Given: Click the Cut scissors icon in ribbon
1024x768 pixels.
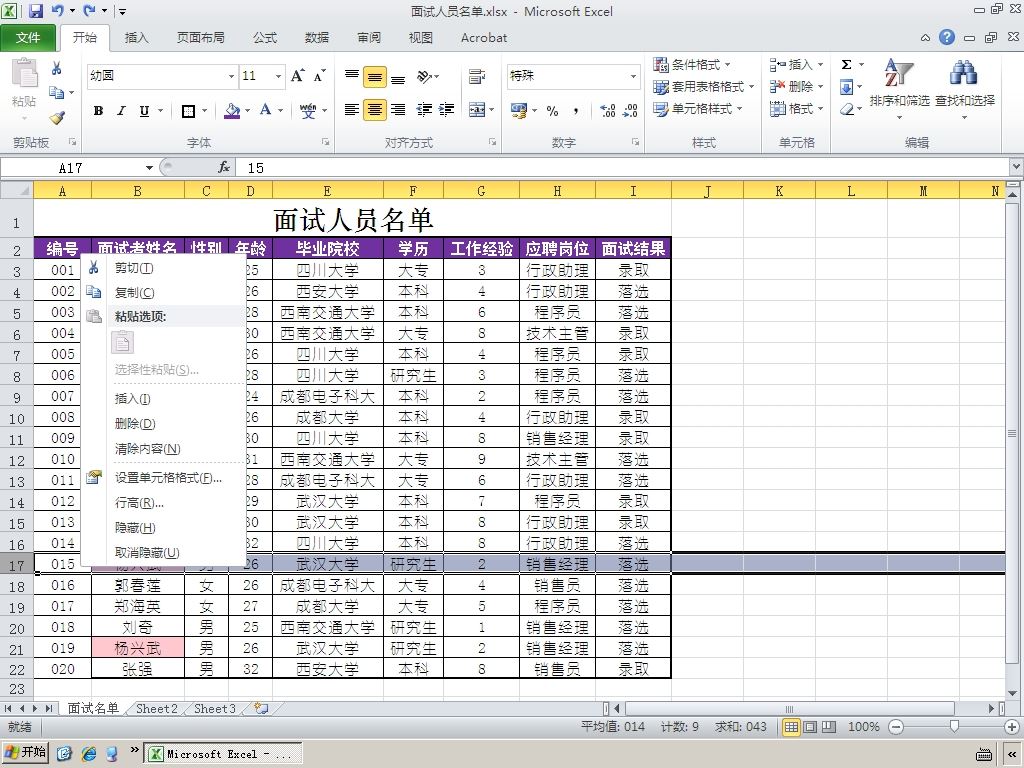Looking at the screenshot, I should (57, 68).
